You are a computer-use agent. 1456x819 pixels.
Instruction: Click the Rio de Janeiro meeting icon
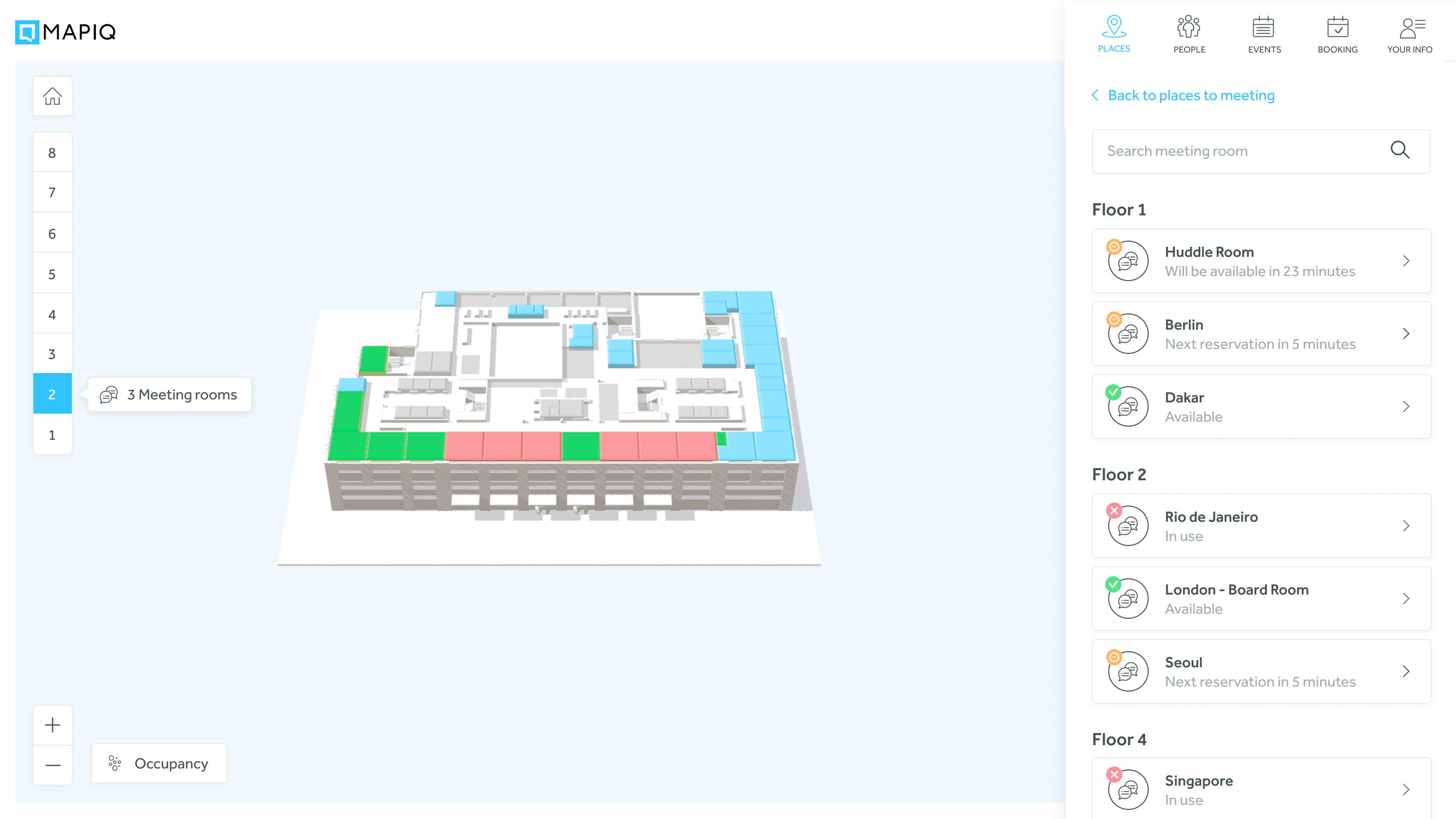(1127, 526)
